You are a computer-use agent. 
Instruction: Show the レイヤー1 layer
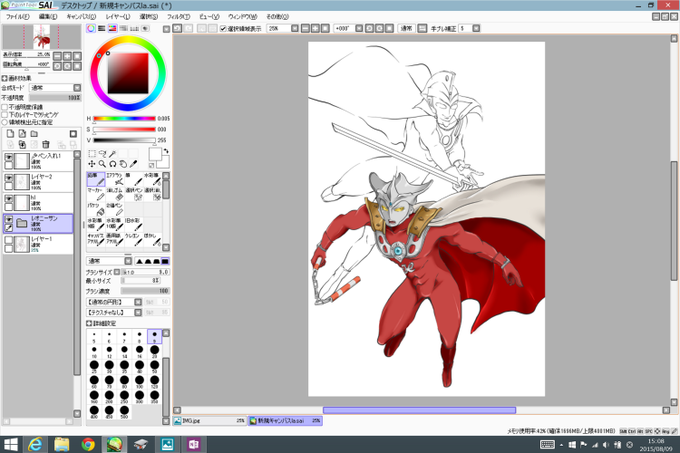[x=8, y=241]
